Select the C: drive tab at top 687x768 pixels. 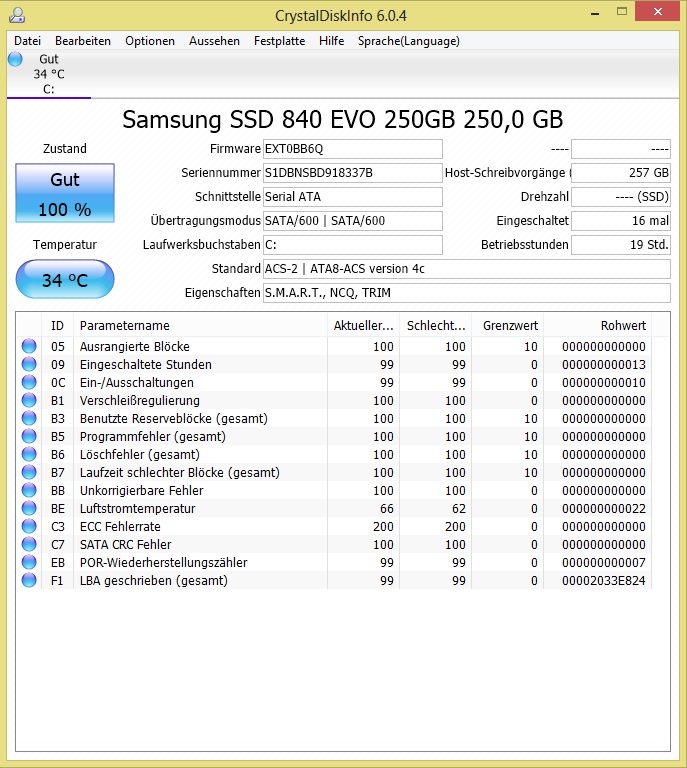[x=49, y=74]
